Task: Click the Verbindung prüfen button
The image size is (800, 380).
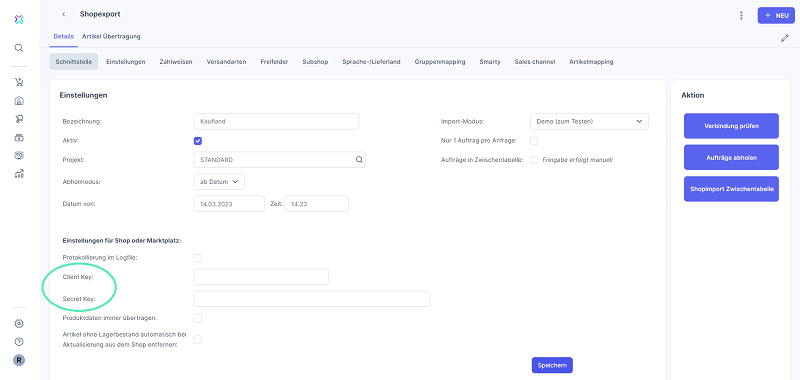Action: 731,126
